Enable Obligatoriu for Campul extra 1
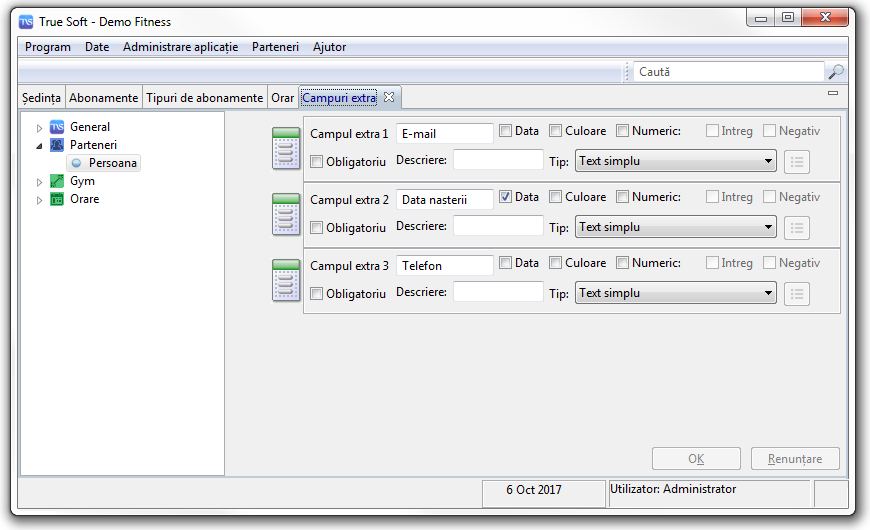This screenshot has width=870, height=530. (x=317, y=162)
